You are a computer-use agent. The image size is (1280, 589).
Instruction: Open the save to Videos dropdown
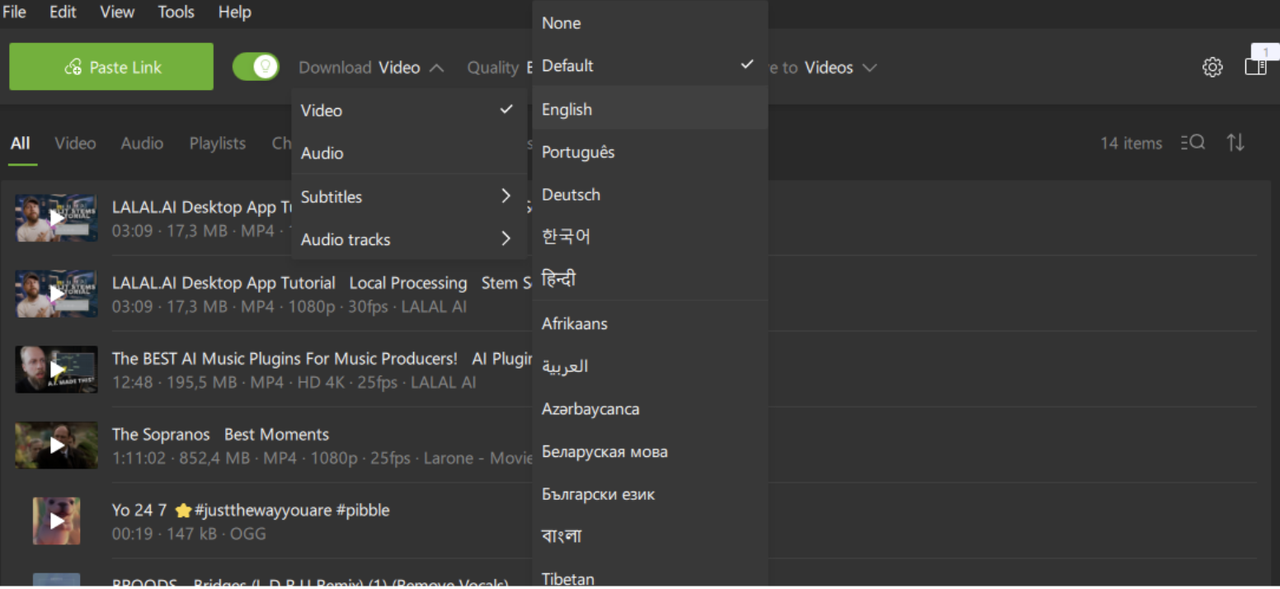pos(825,67)
